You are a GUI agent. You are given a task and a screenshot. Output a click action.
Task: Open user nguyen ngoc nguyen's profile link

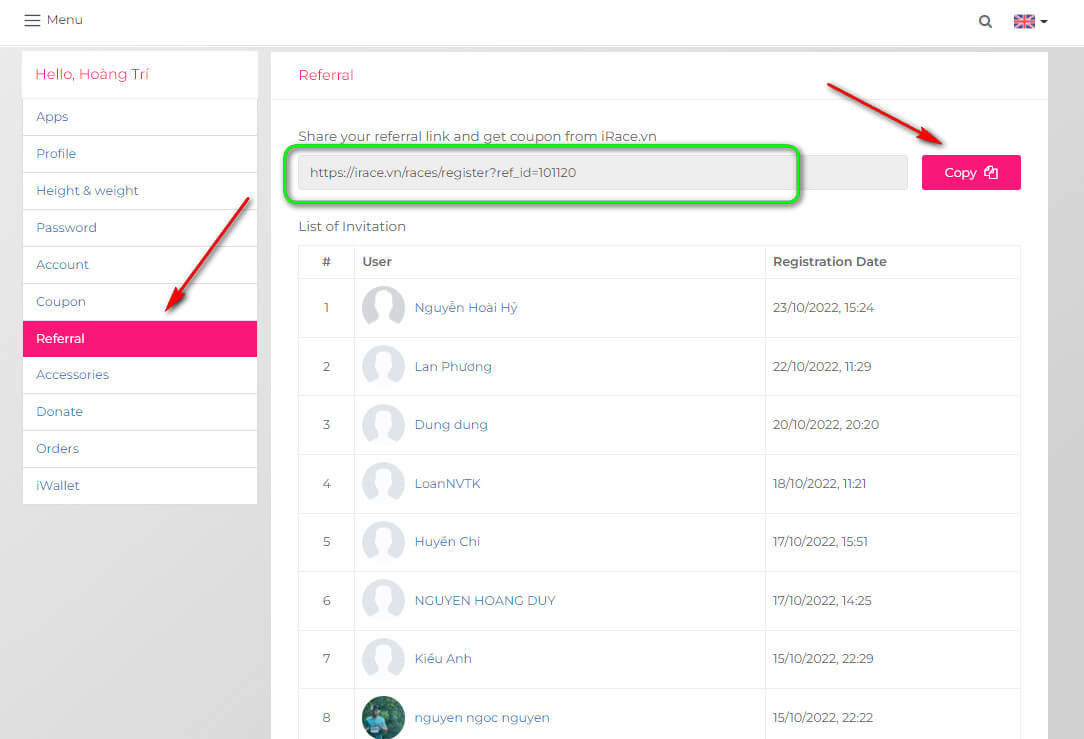click(x=482, y=718)
